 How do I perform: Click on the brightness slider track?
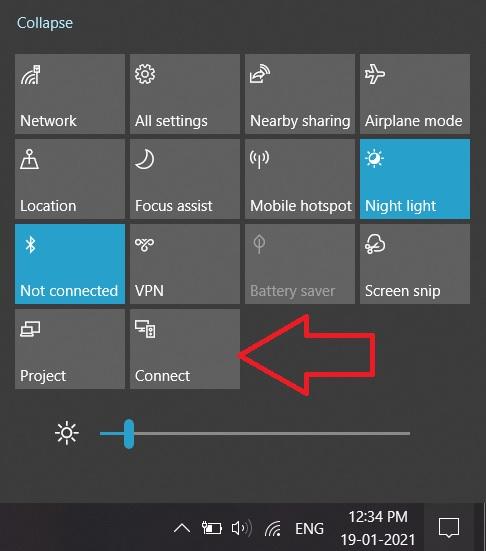pos(255,433)
